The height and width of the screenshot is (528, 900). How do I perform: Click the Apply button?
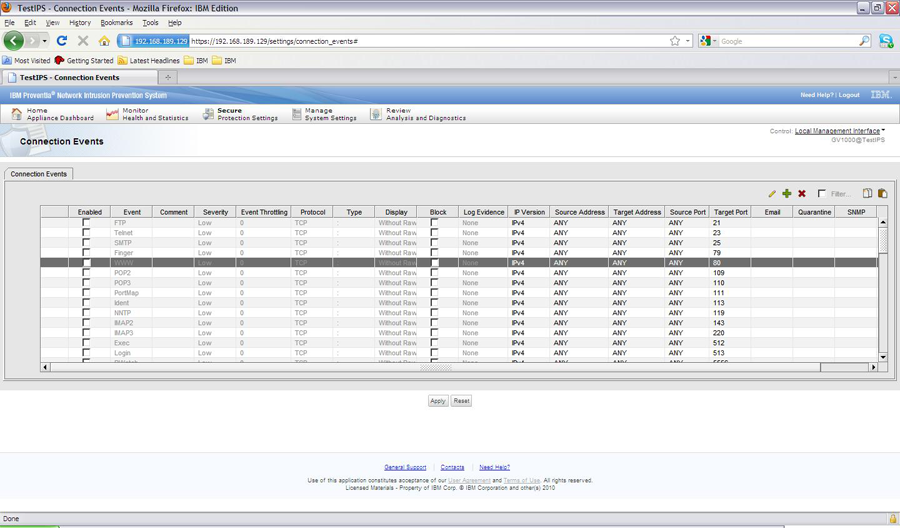pyautogui.click(x=438, y=401)
